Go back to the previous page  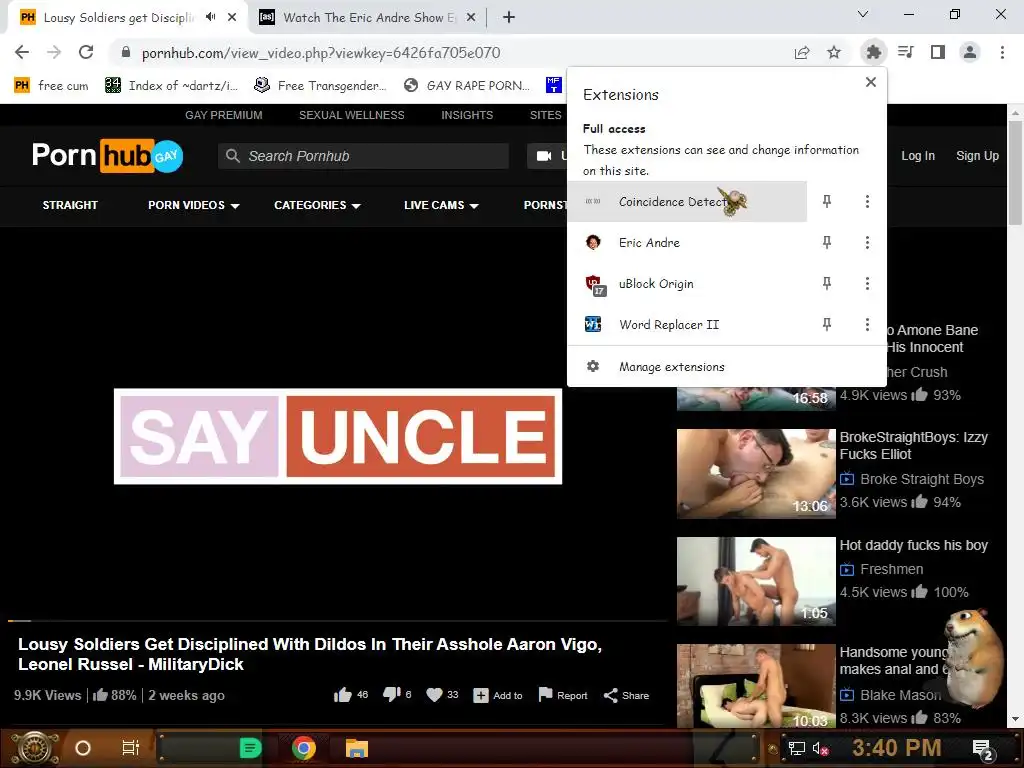pyautogui.click(x=22, y=52)
